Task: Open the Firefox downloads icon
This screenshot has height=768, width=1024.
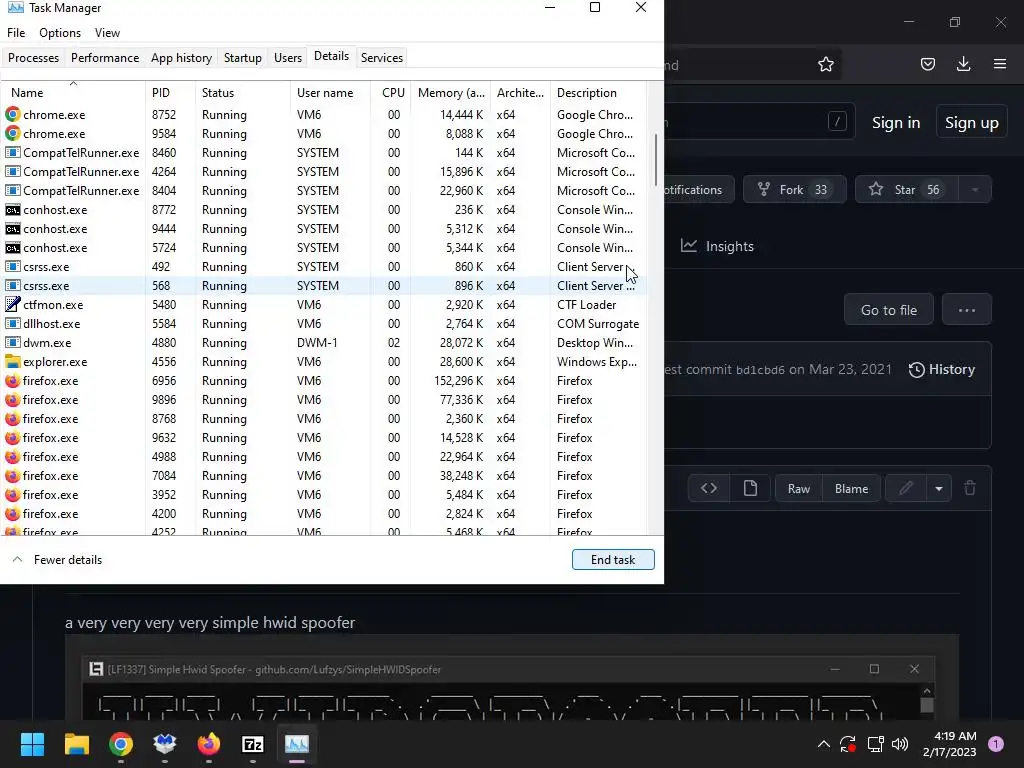Action: (x=963, y=64)
